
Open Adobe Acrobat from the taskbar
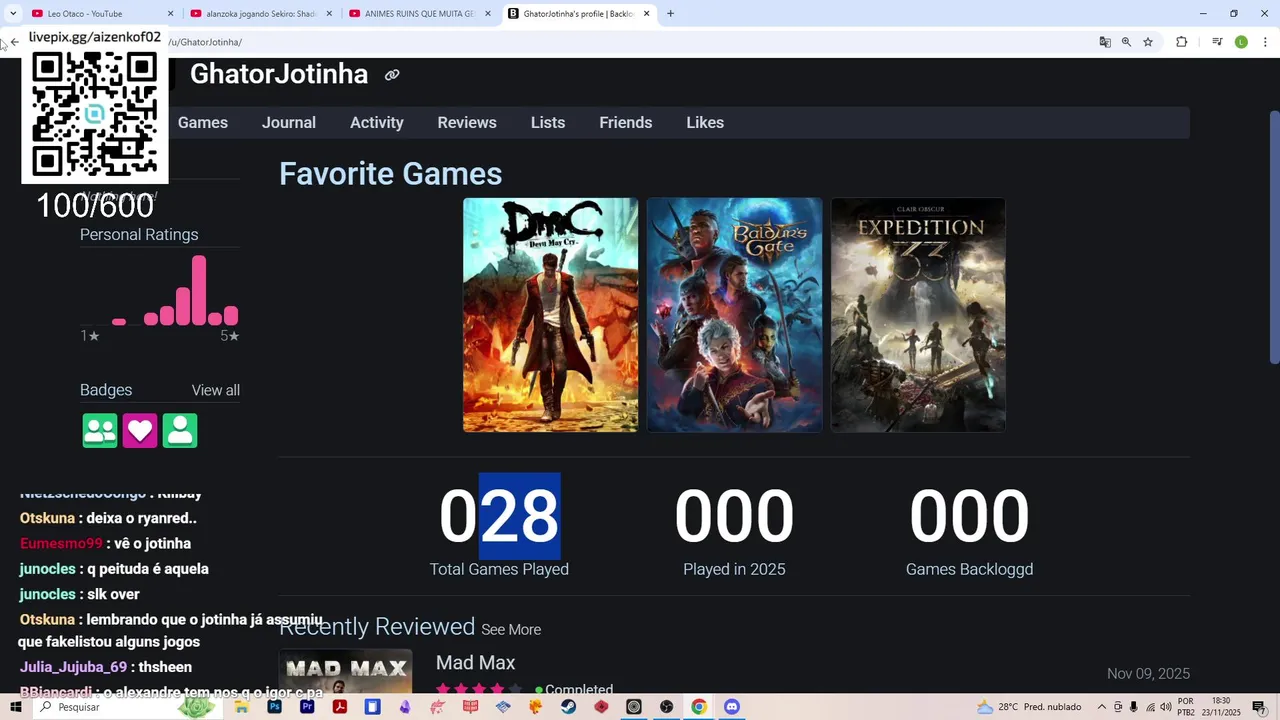point(340,707)
